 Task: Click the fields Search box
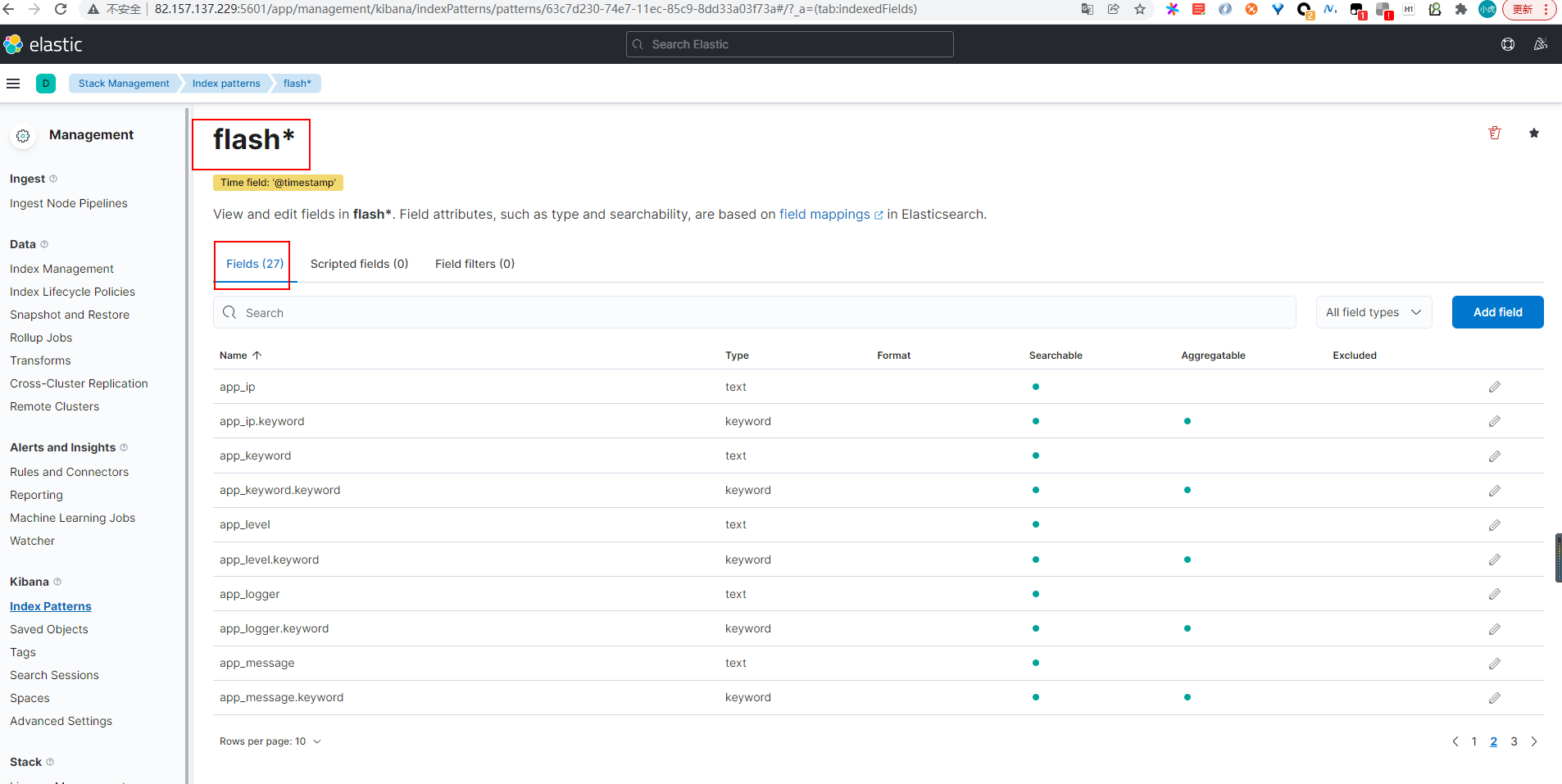coord(755,312)
